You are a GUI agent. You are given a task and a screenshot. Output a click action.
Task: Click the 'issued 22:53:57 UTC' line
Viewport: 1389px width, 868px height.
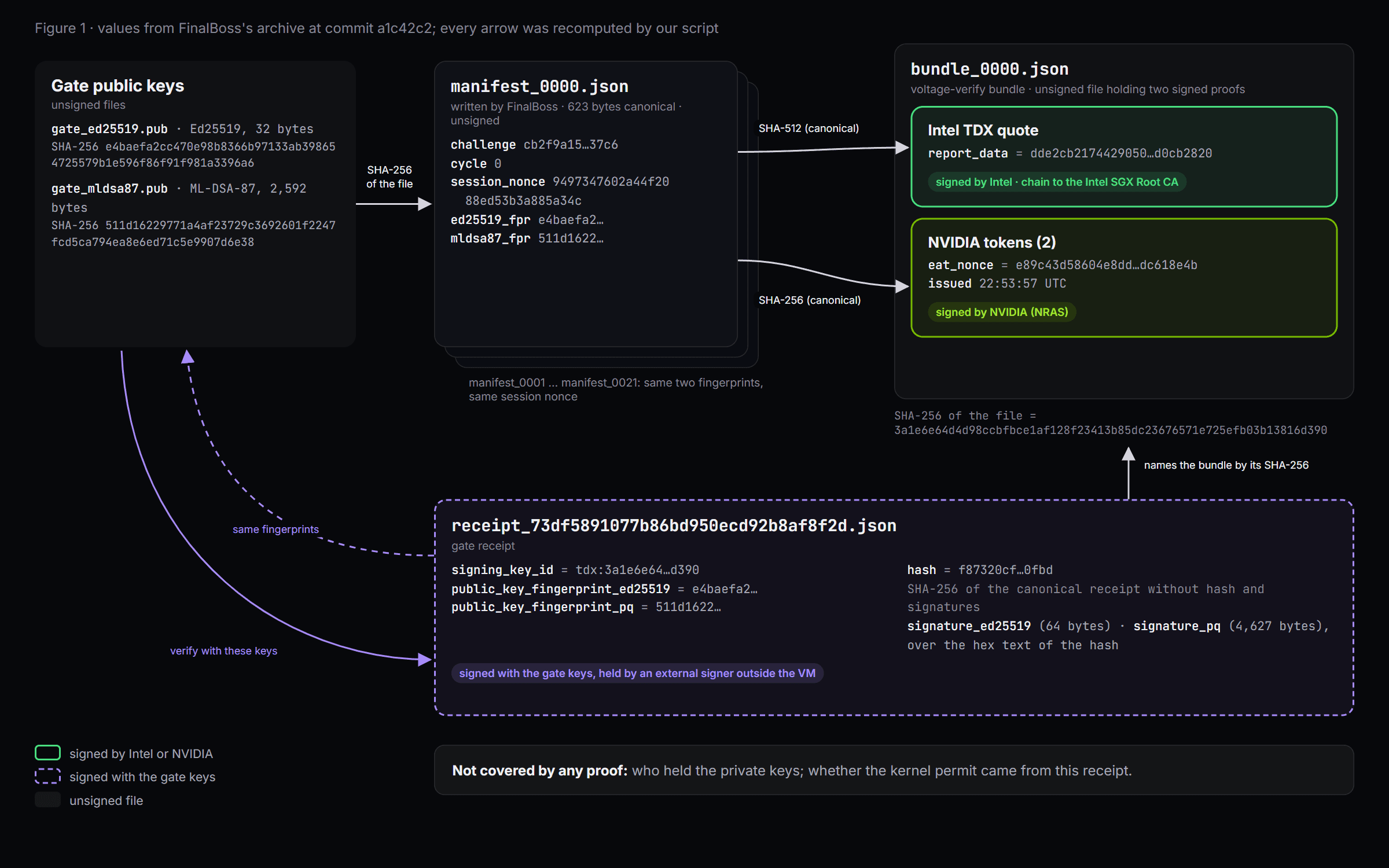997,283
